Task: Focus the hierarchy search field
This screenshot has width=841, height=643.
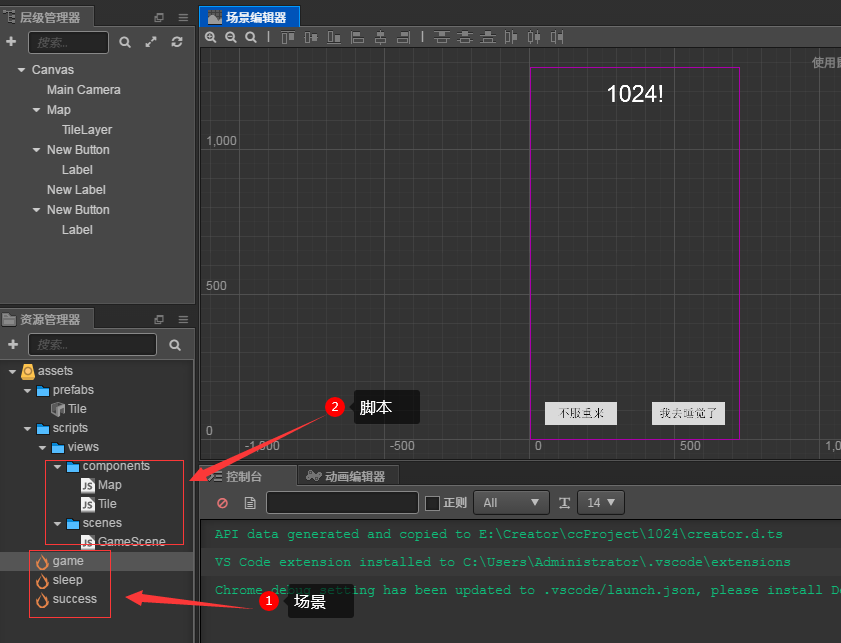Action: (x=69, y=42)
